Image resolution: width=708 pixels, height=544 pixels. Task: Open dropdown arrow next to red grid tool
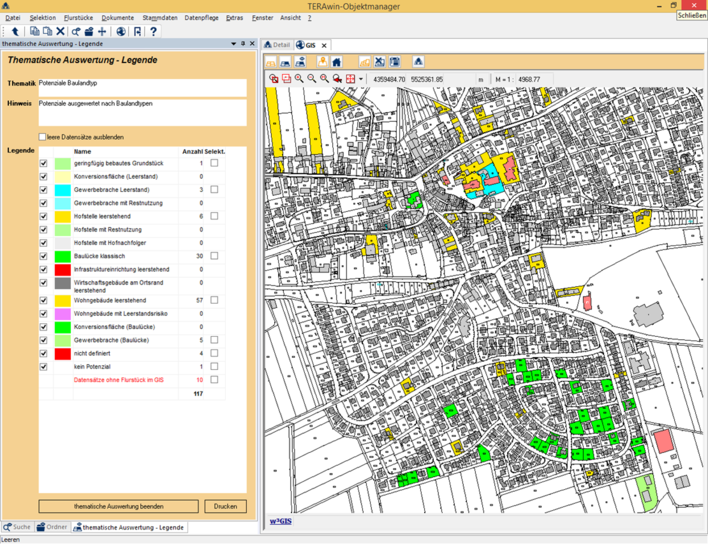(x=361, y=79)
